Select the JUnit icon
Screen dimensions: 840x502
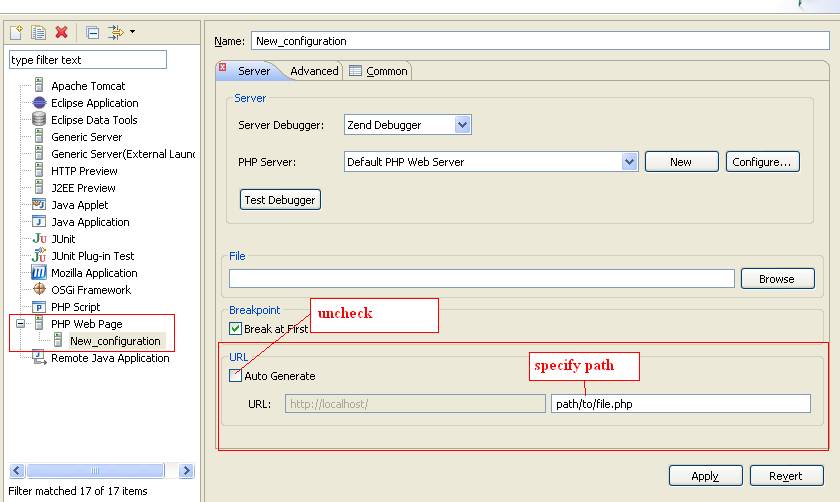click(40, 238)
